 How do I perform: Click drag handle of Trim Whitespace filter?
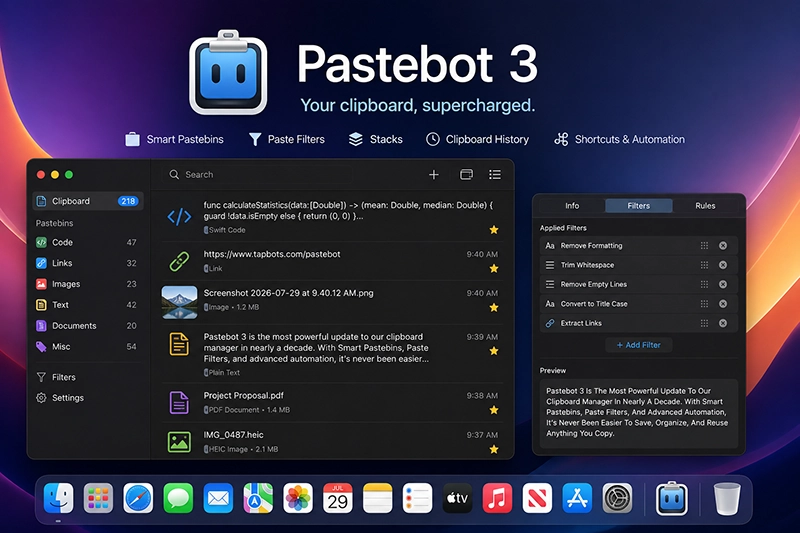(705, 265)
